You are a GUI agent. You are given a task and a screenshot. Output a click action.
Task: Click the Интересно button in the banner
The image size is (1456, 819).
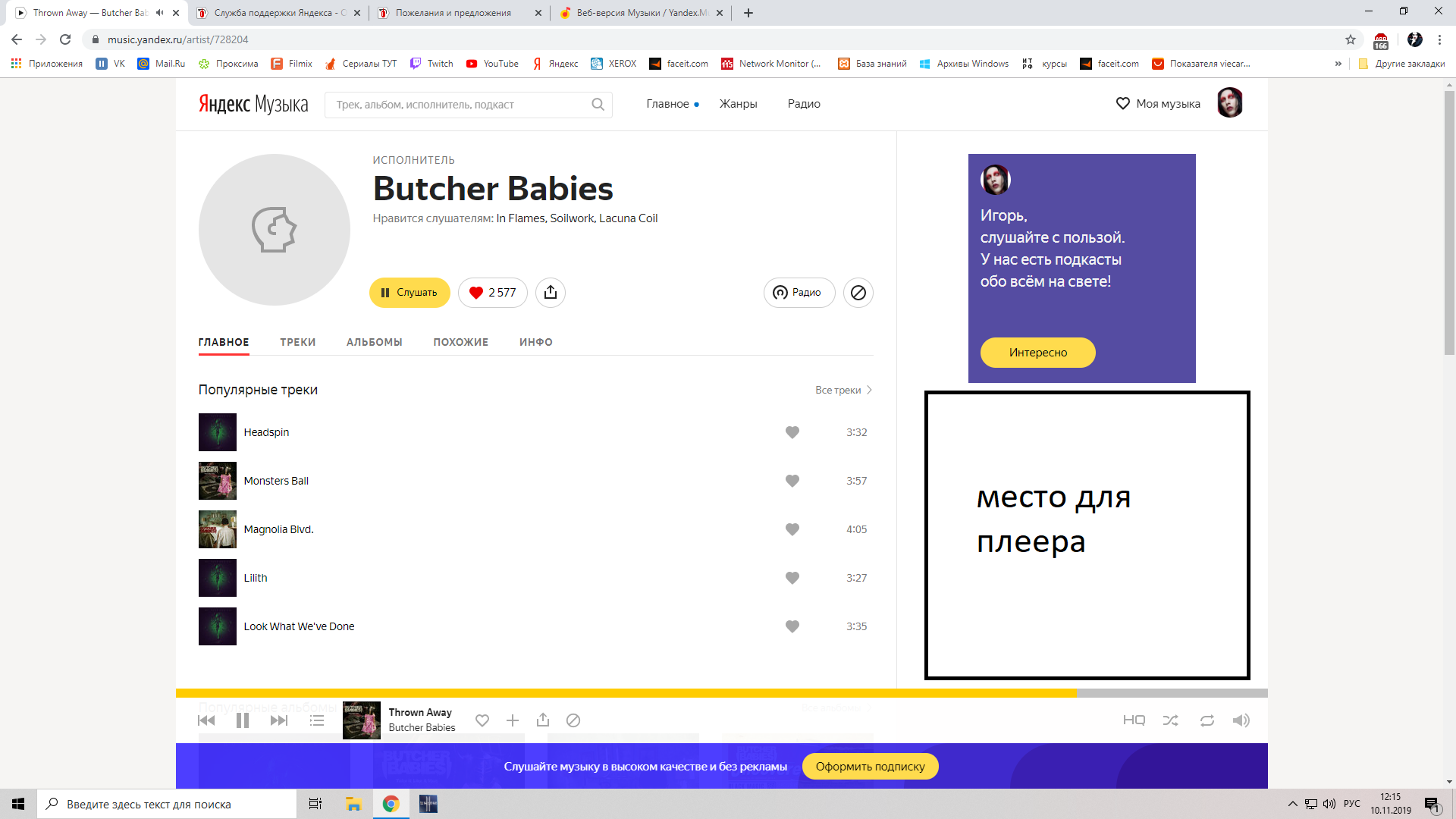click(1038, 353)
